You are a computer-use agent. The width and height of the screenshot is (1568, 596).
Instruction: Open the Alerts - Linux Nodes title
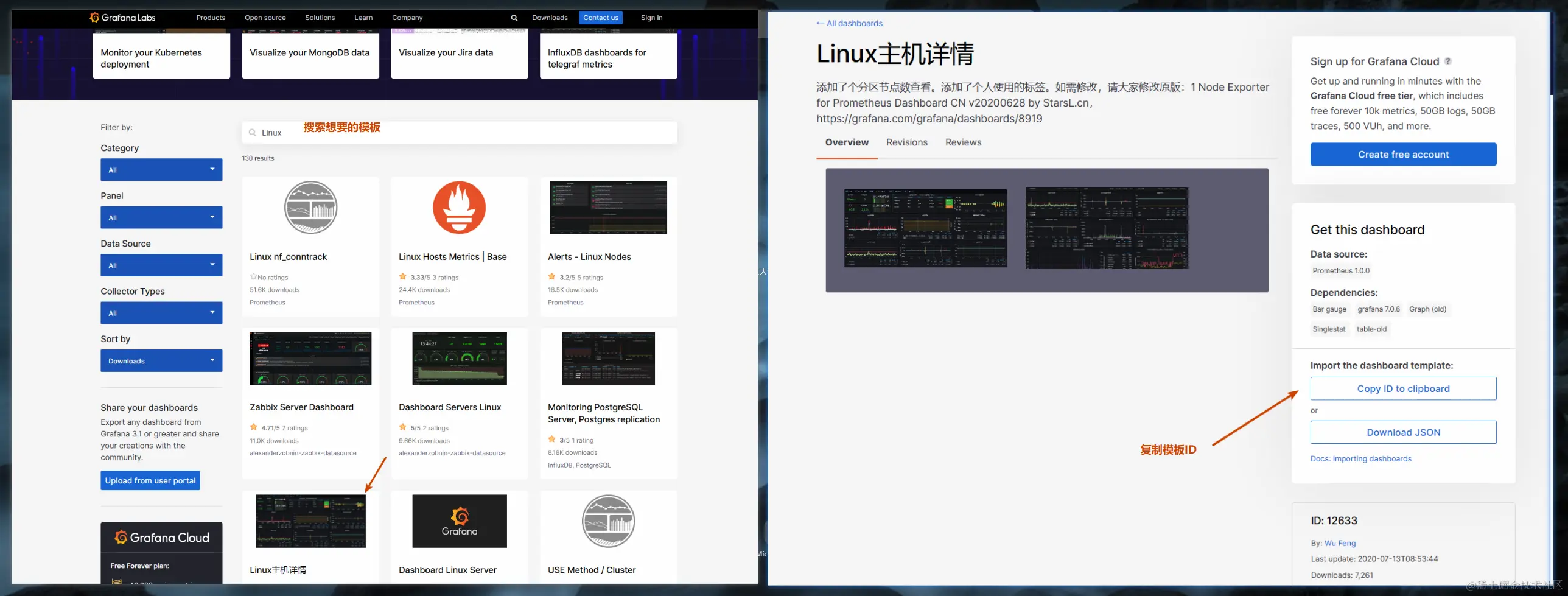(x=589, y=257)
